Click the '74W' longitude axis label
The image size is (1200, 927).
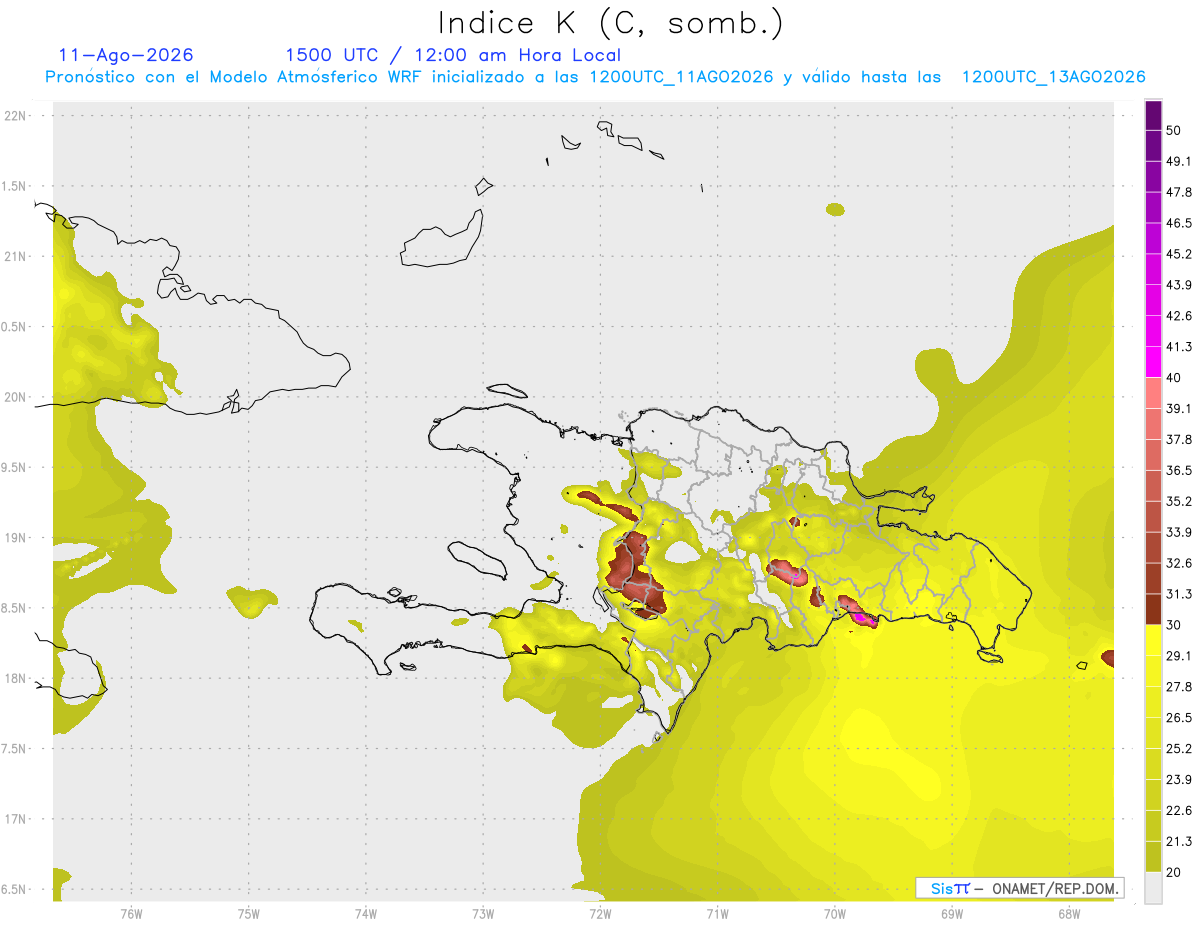[x=365, y=914]
